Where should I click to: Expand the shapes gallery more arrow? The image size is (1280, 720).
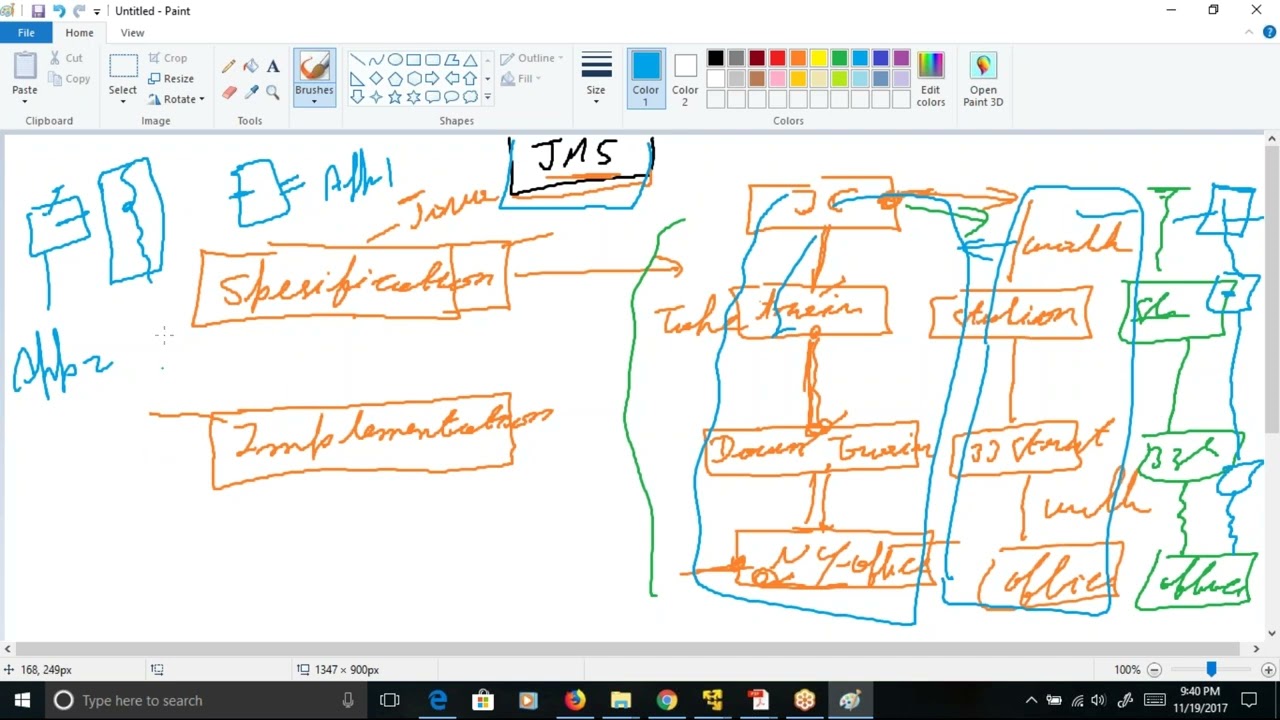[x=487, y=97]
